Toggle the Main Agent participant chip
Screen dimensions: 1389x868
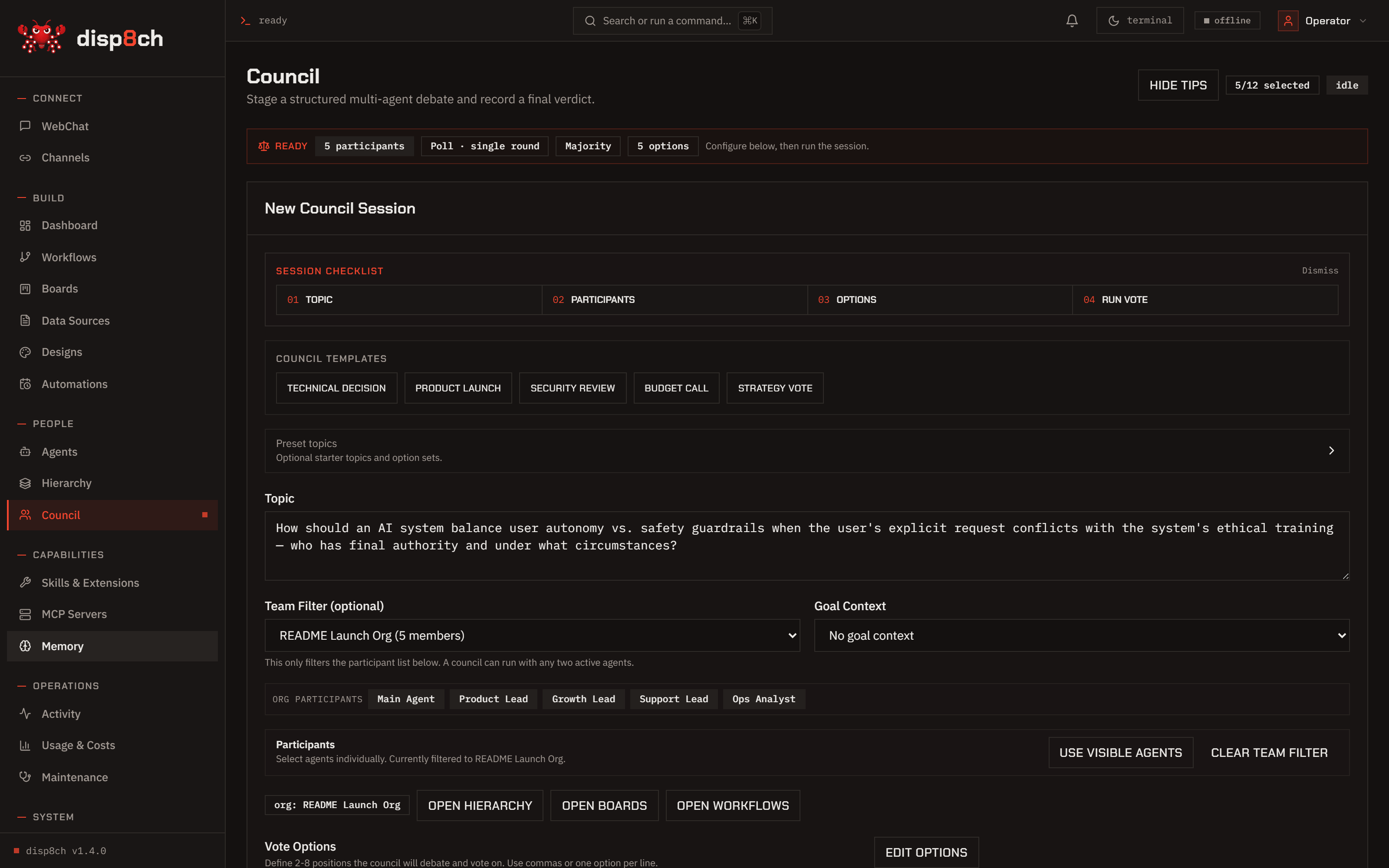[x=406, y=699]
